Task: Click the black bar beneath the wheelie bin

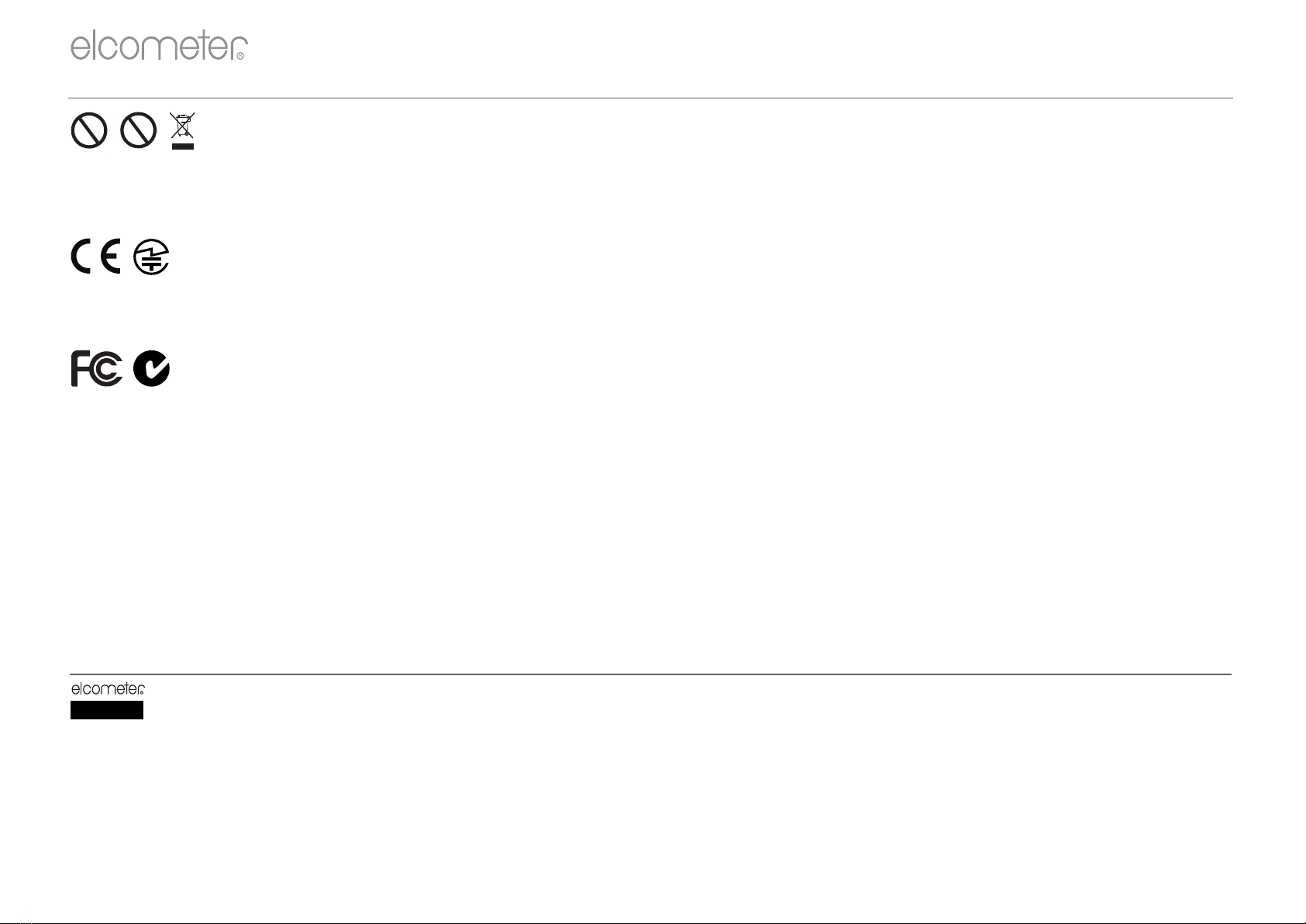Action: point(182,145)
